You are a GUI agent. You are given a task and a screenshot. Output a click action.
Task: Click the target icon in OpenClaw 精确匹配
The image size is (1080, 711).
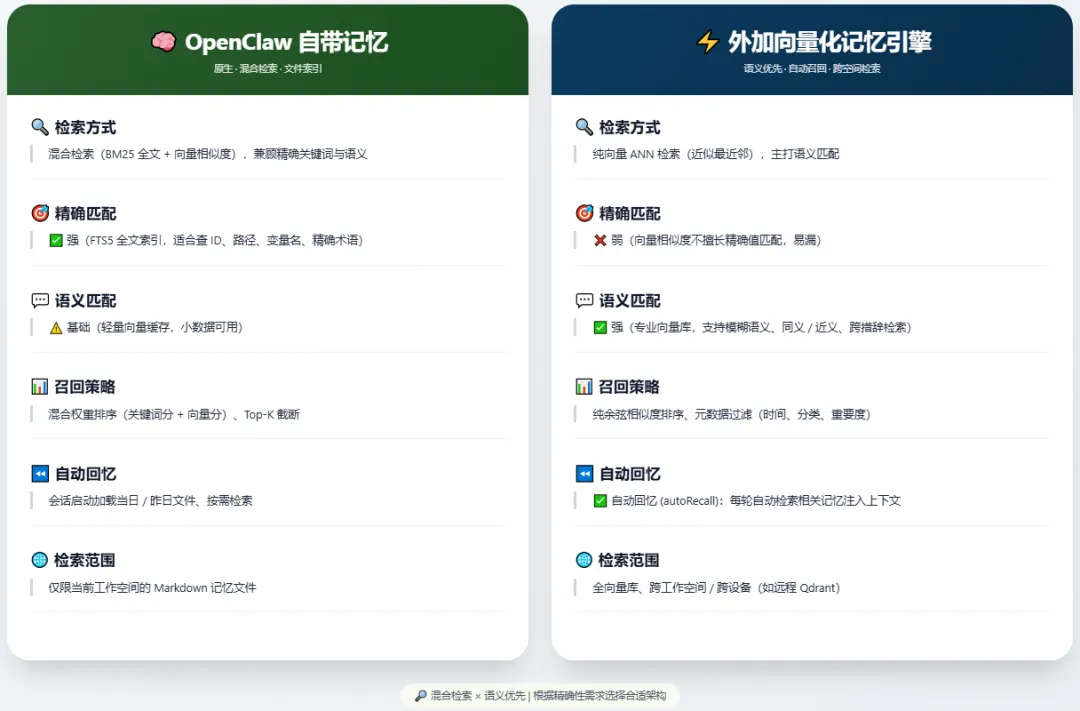pyautogui.click(x=40, y=213)
